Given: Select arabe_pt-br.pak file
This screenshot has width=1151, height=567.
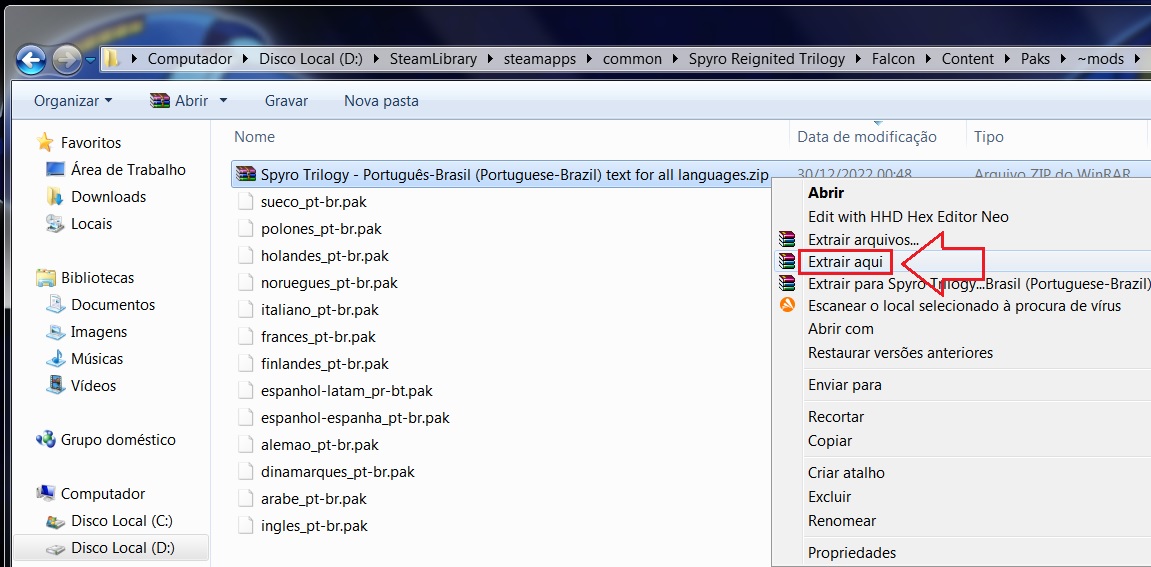Looking at the screenshot, I should pyautogui.click(x=313, y=499).
